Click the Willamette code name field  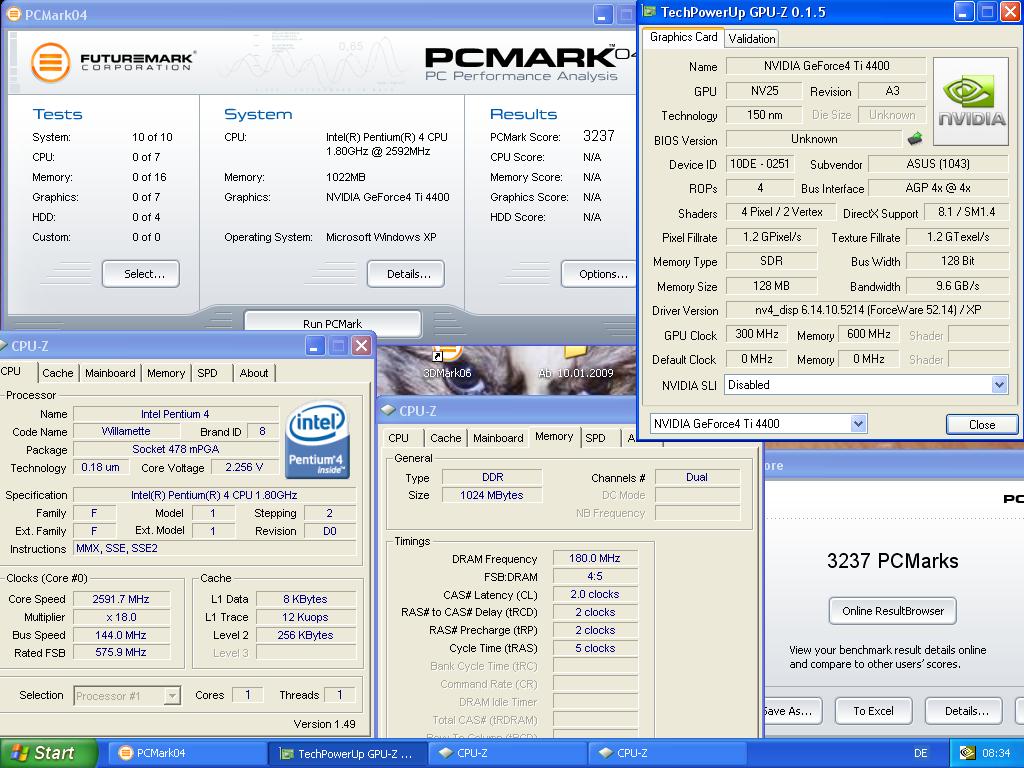click(126, 431)
